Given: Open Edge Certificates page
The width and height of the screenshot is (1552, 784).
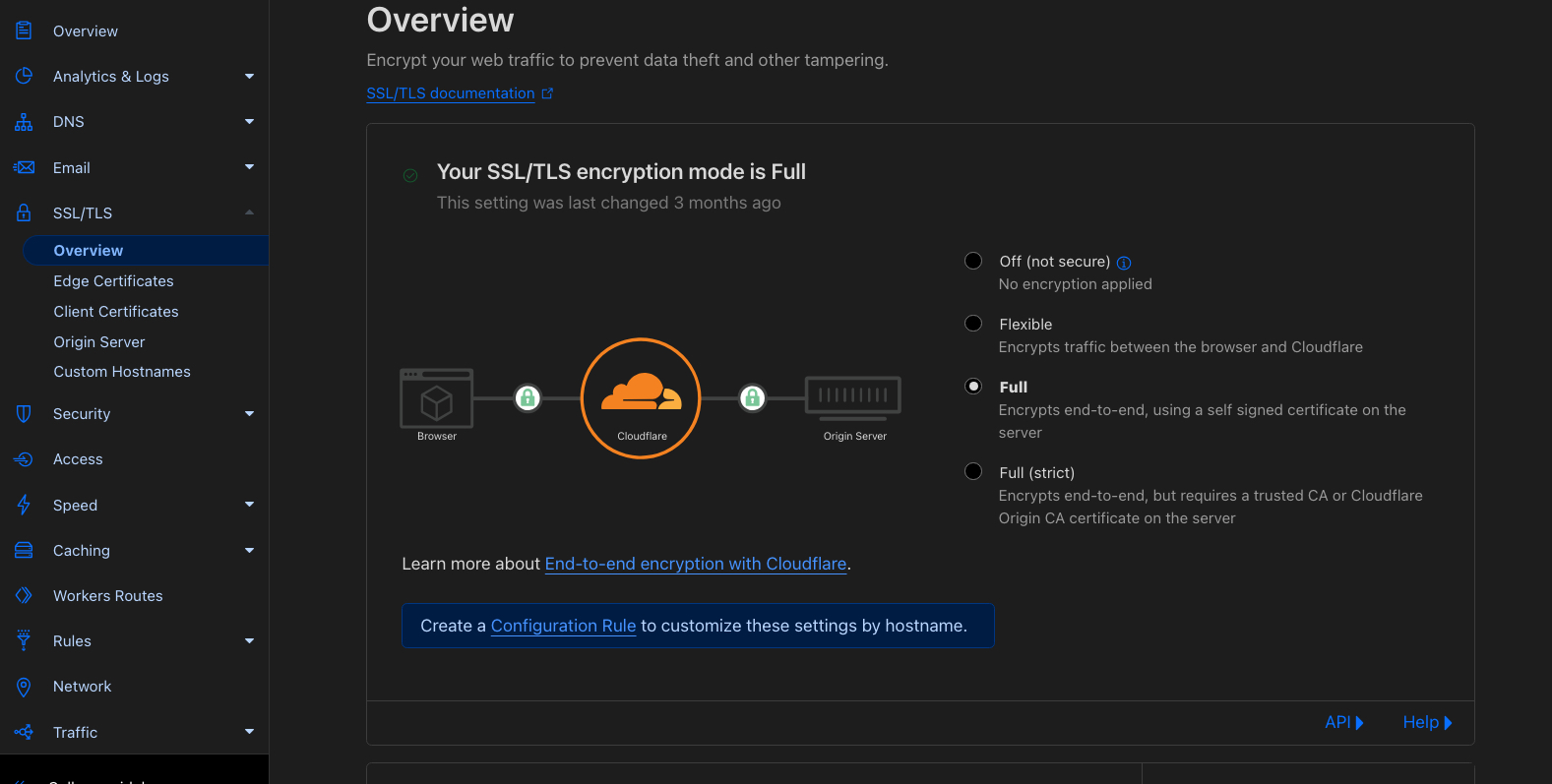Looking at the screenshot, I should [x=113, y=281].
